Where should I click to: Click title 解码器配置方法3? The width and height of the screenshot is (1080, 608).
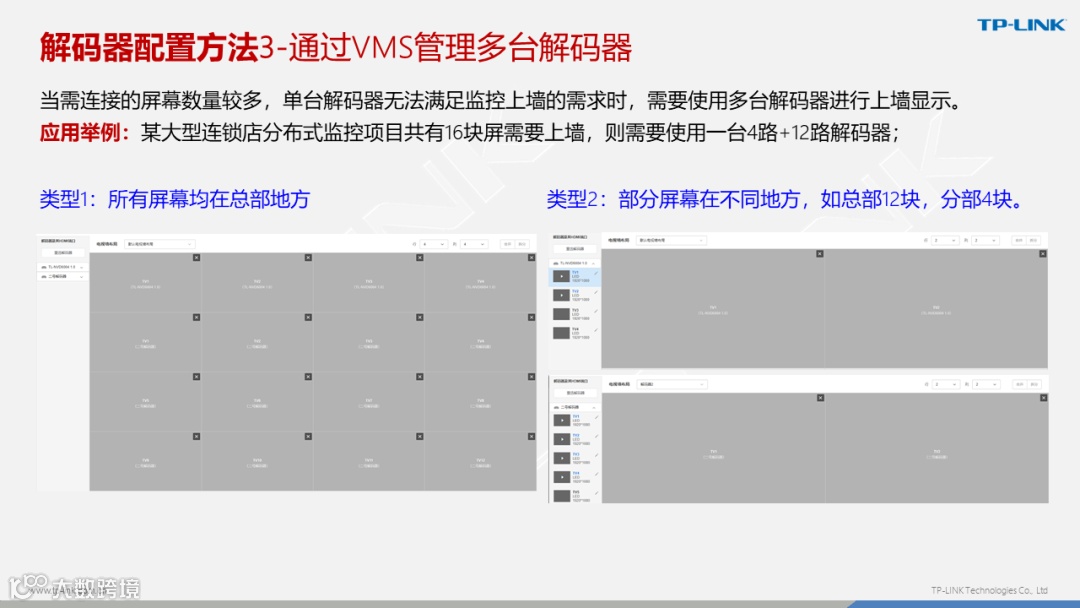[158, 48]
